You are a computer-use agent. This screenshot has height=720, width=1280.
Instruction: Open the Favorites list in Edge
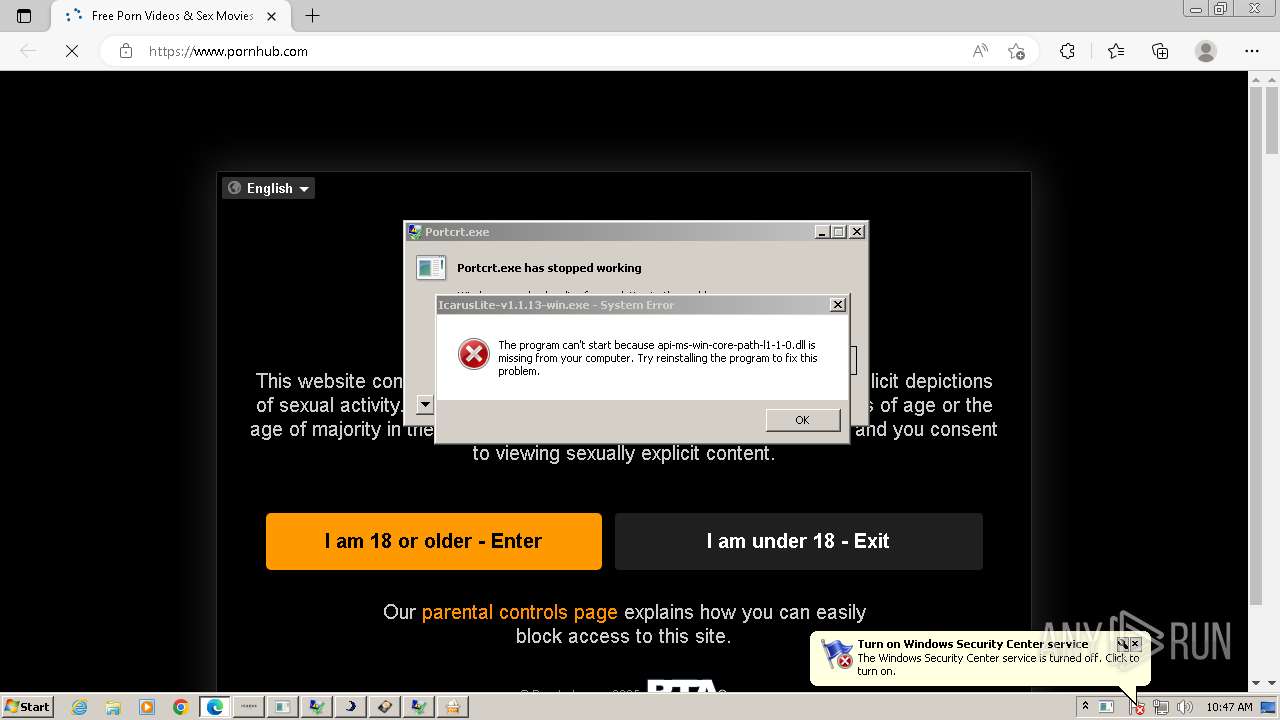pyautogui.click(x=1116, y=51)
